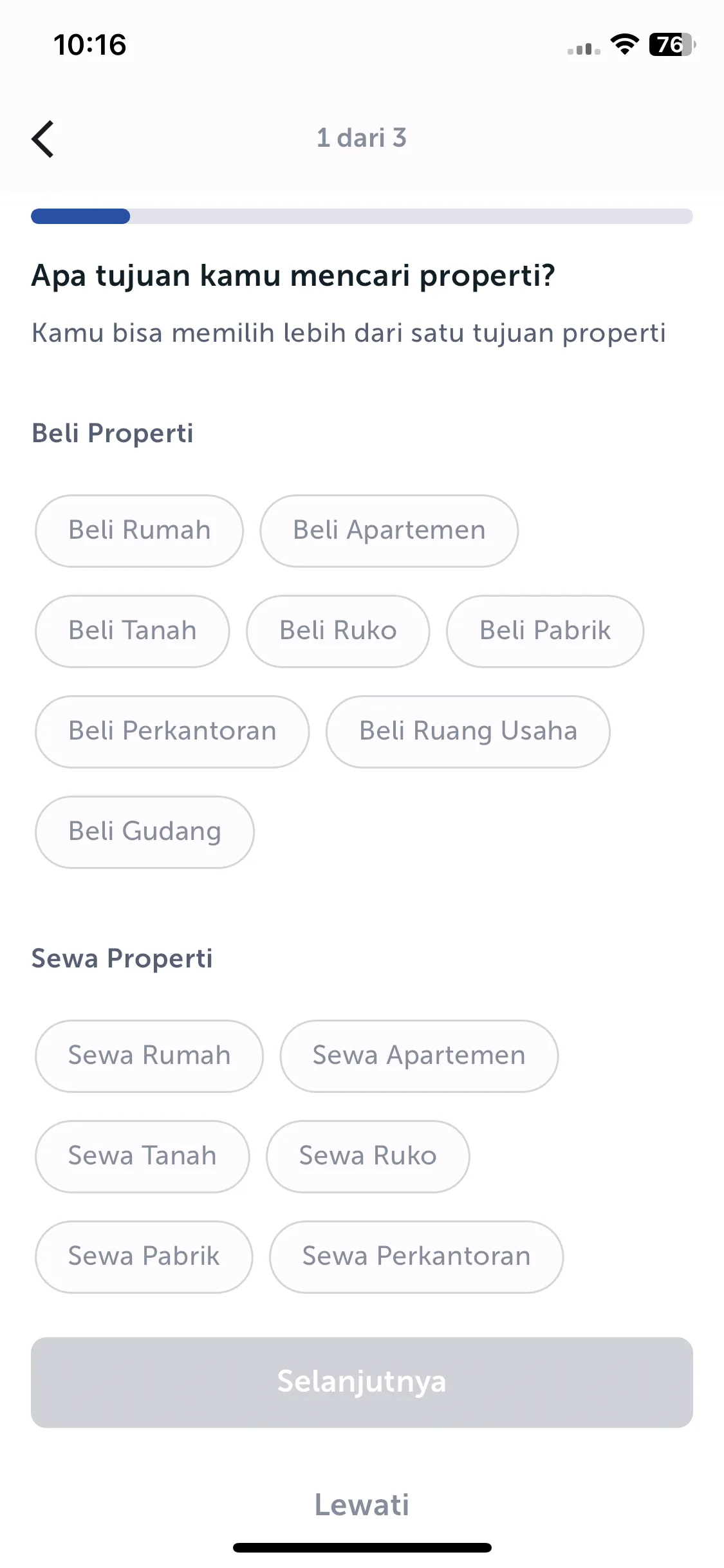Pick the Beli Perkantoran option
The width and height of the screenshot is (724, 1568).
tap(172, 731)
